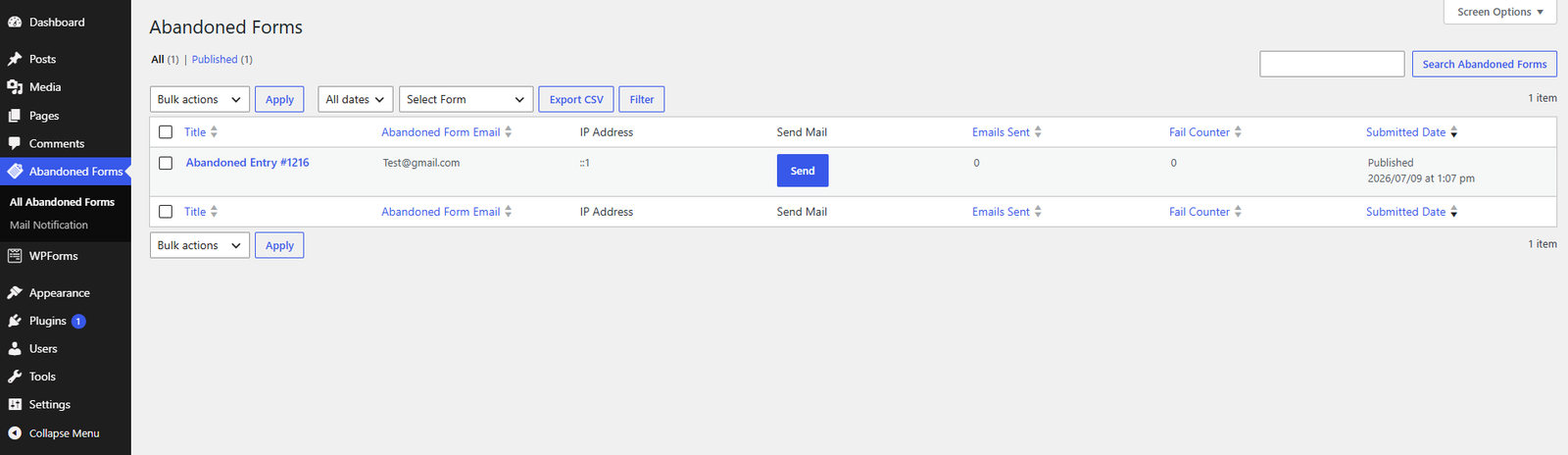This screenshot has height=455, width=1568.
Task: Open the top Bulk actions dropdown
Action: [x=200, y=99]
